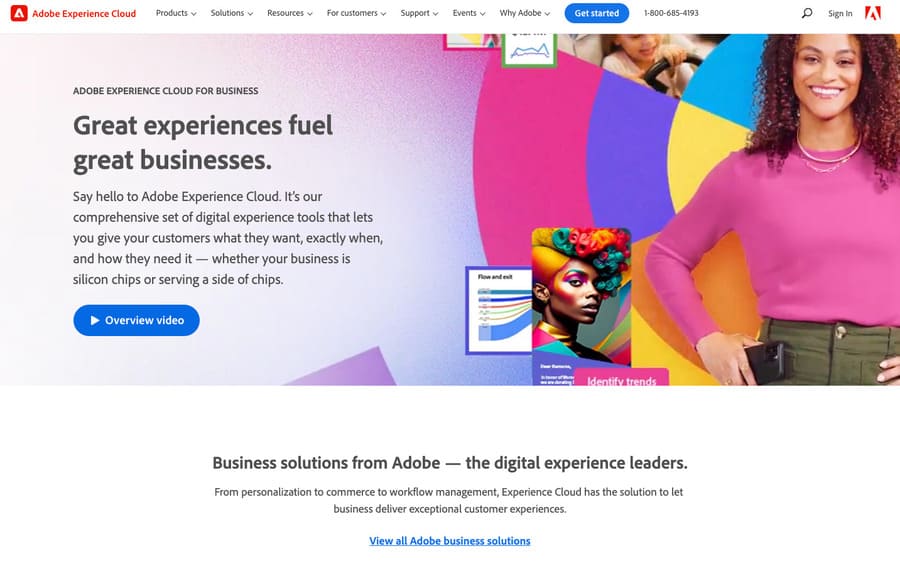This screenshot has height=566, width=900.
Task: Click the Flow and exit chart card
Action: 498,308
